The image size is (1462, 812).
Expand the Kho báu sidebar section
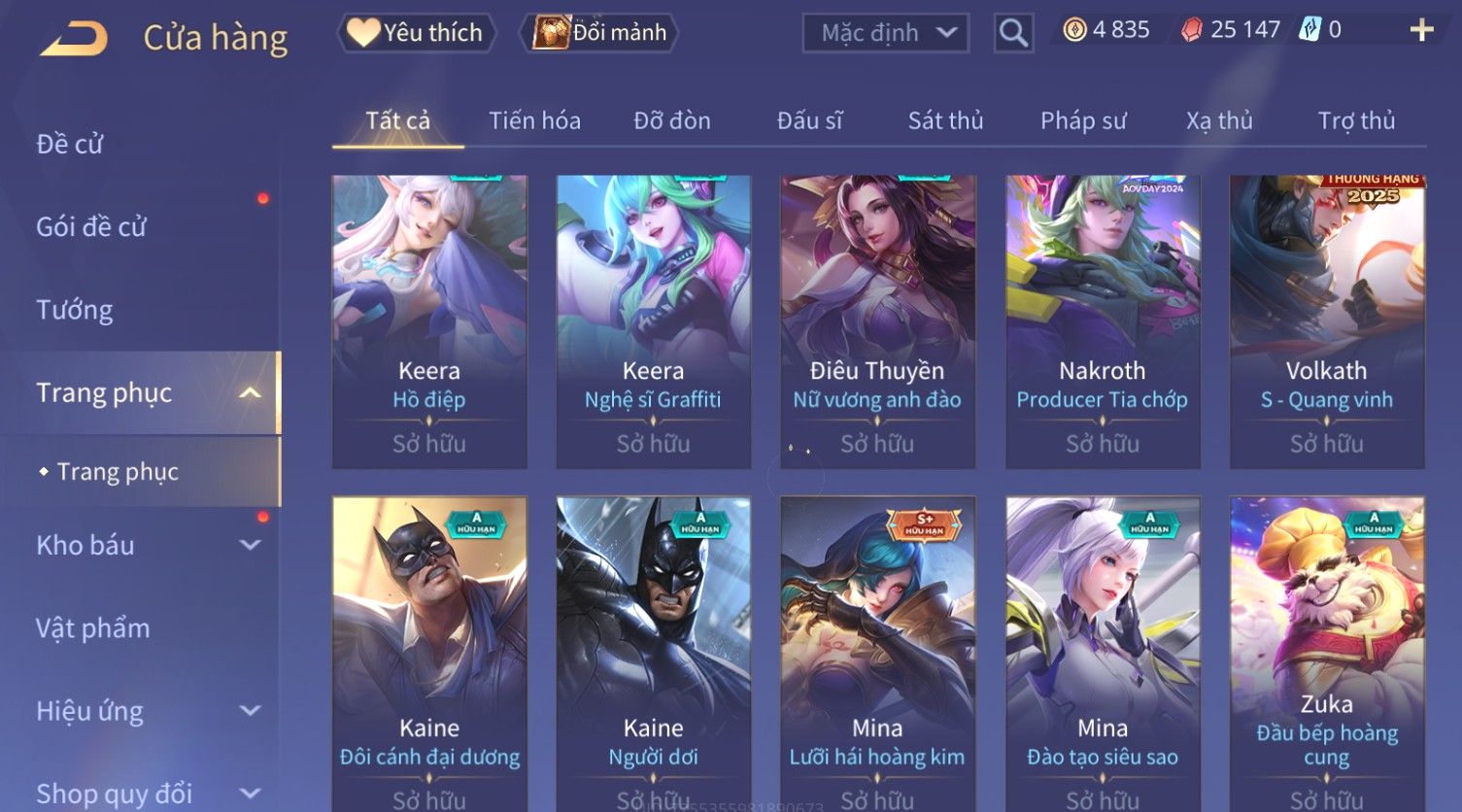click(250, 546)
